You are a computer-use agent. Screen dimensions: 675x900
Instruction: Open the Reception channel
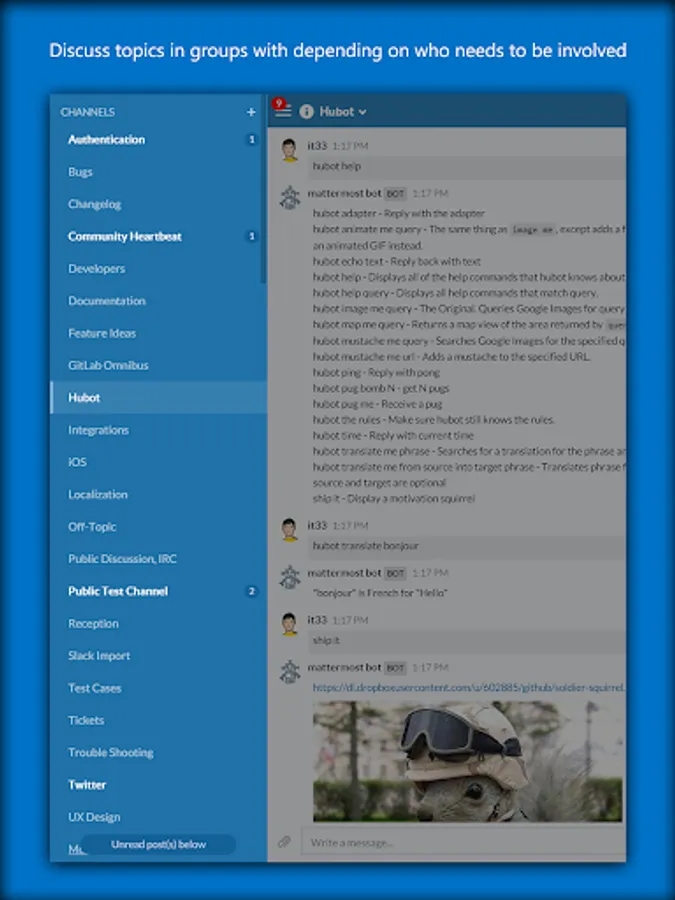click(158, 623)
